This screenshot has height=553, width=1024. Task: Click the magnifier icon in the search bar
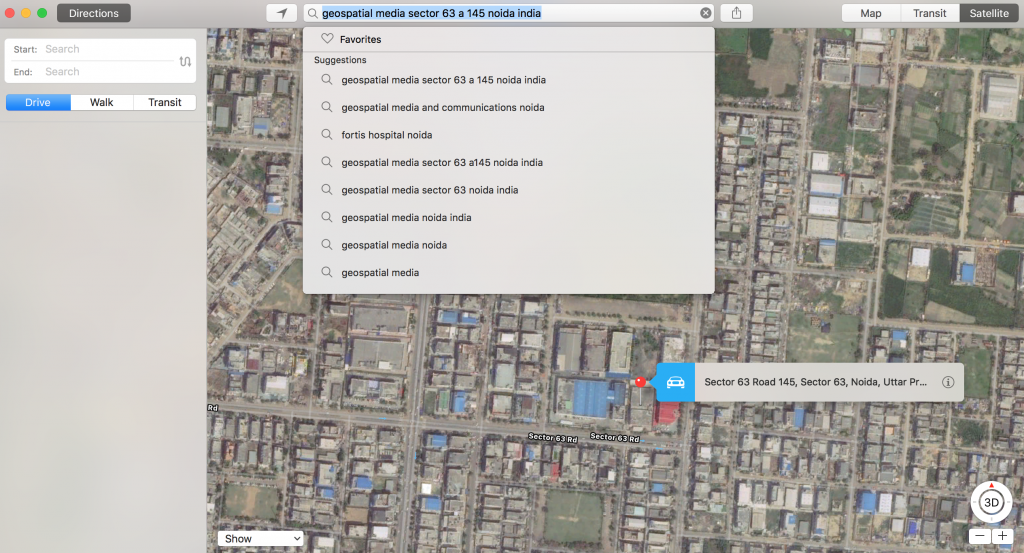coord(313,13)
